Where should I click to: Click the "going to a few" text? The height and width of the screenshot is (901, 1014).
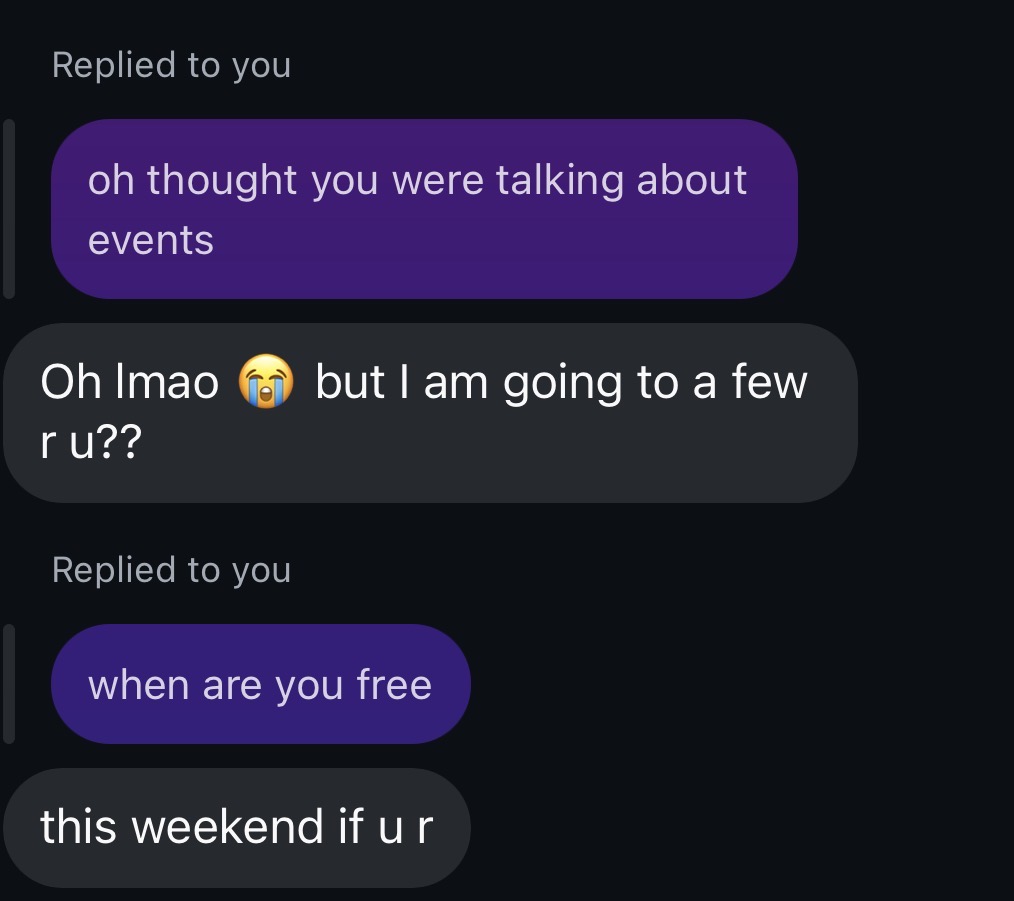coord(655,384)
